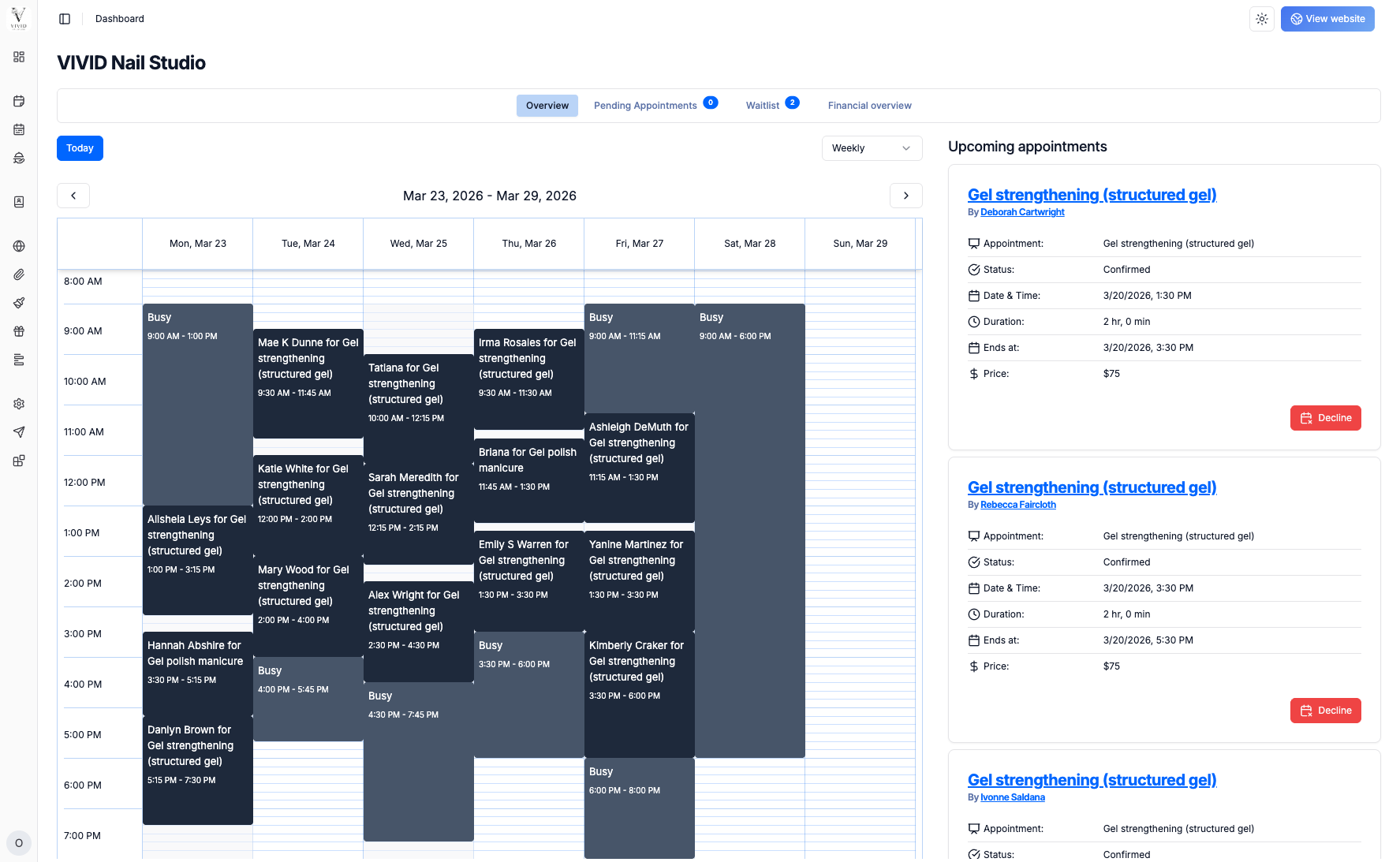This screenshot has width=1400, height=862.
Task: Open Danlyn Brown's appointment on Monday
Action: 198,771
